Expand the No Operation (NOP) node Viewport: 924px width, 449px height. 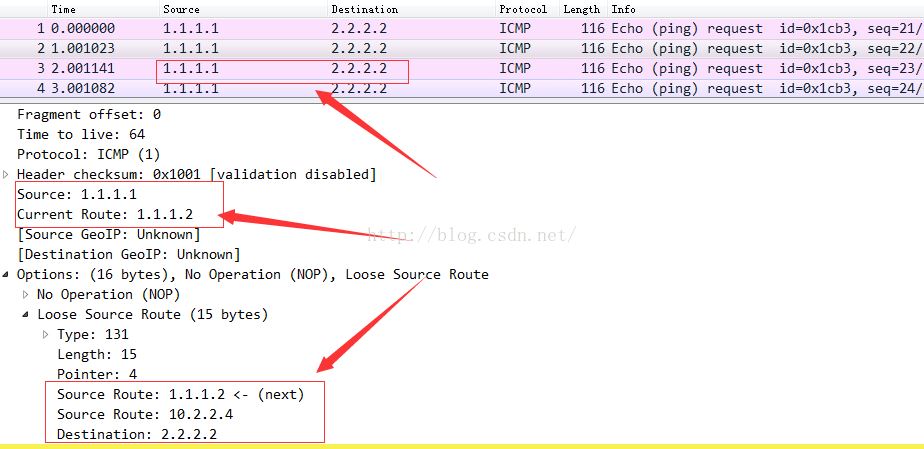tap(26, 294)
